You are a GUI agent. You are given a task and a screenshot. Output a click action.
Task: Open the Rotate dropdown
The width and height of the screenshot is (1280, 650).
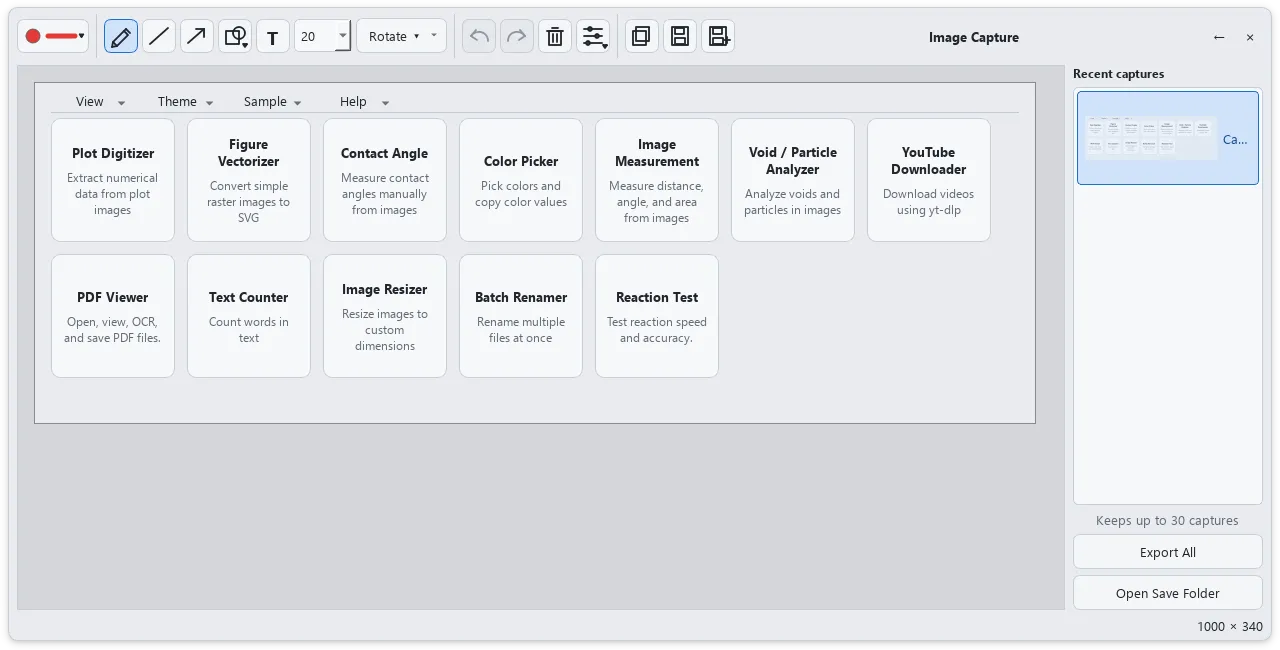[401, 37]
